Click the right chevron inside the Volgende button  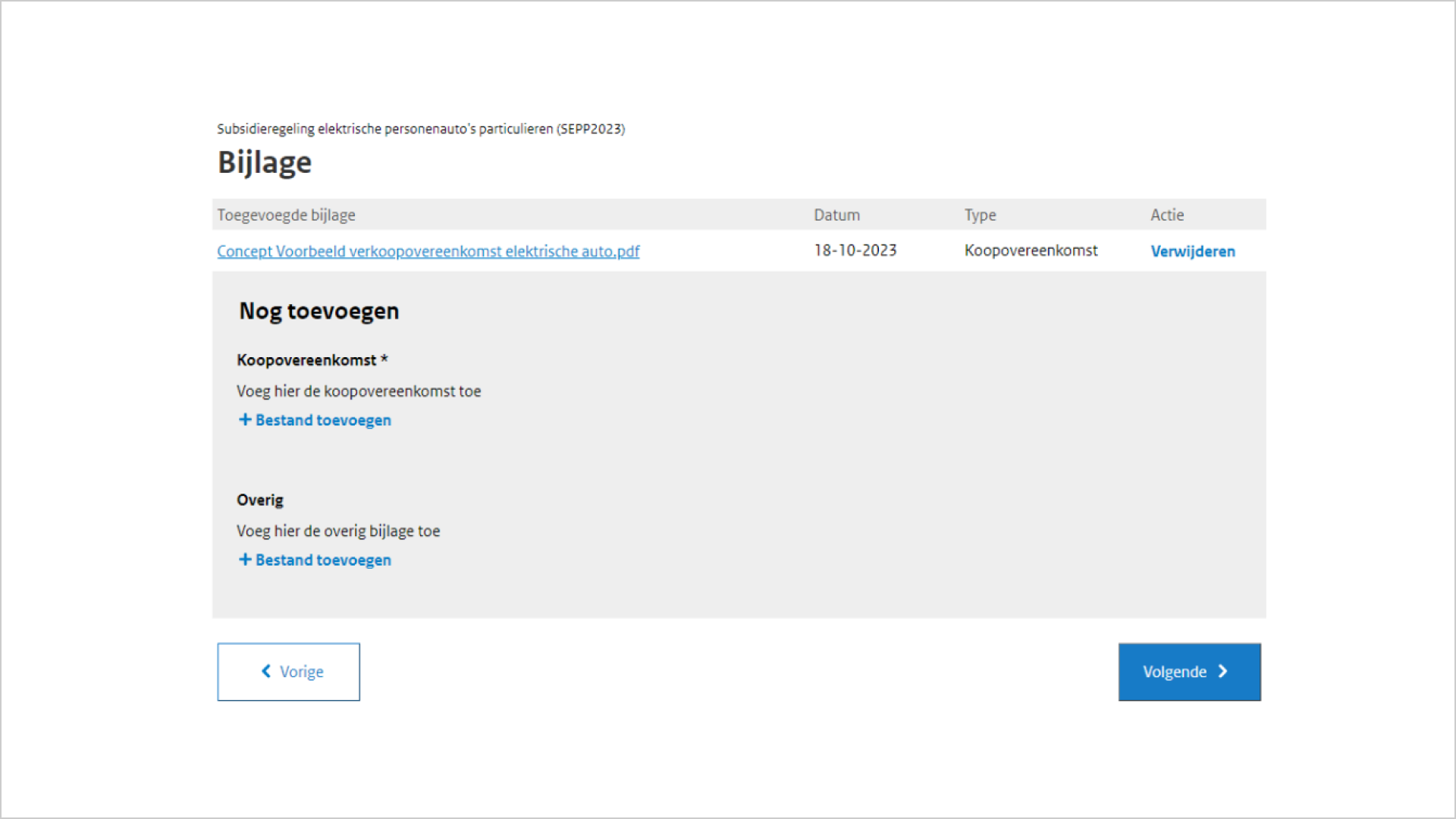pyautogui.click(x=1223, y=671)
